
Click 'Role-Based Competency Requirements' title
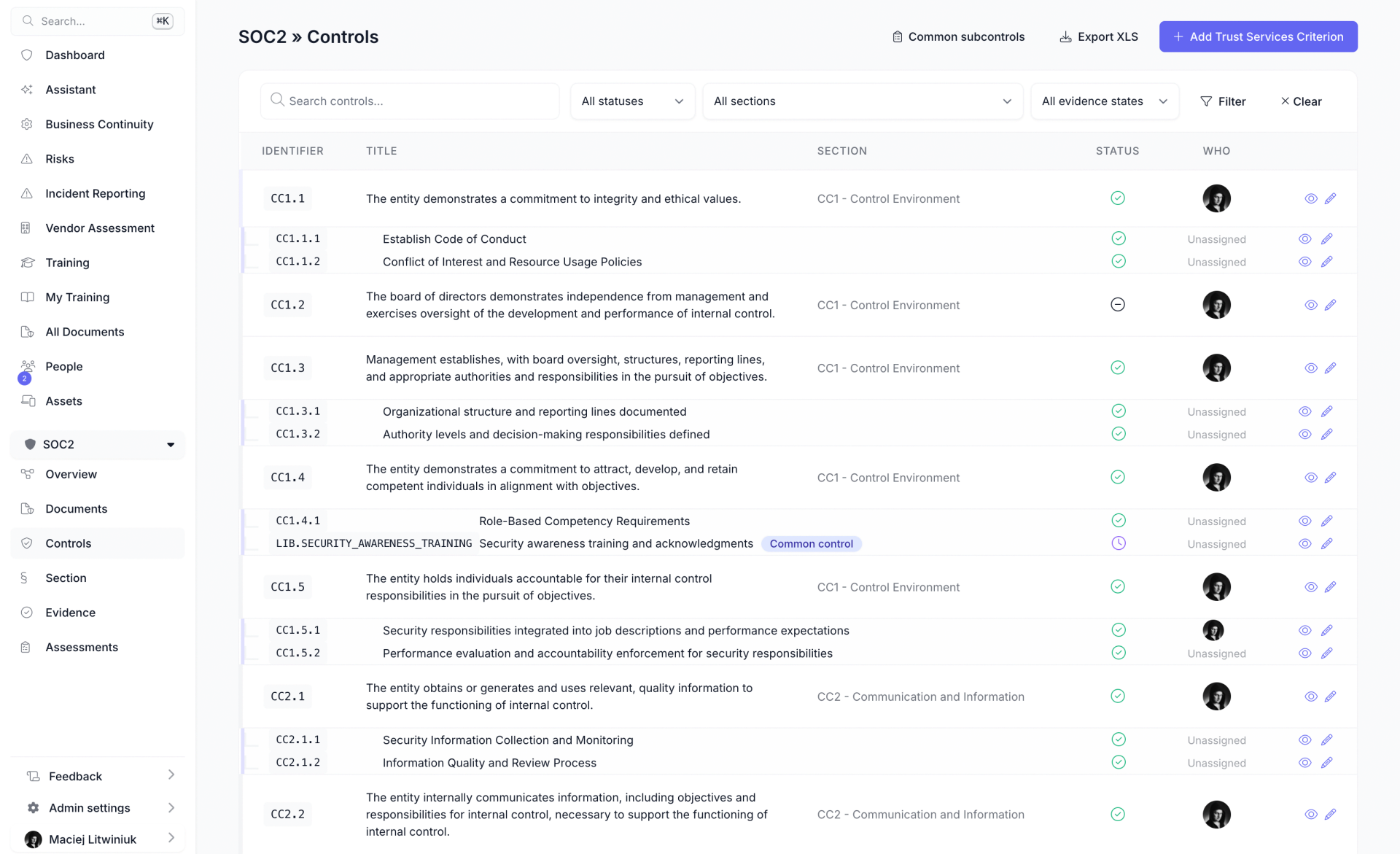(584, 521)
